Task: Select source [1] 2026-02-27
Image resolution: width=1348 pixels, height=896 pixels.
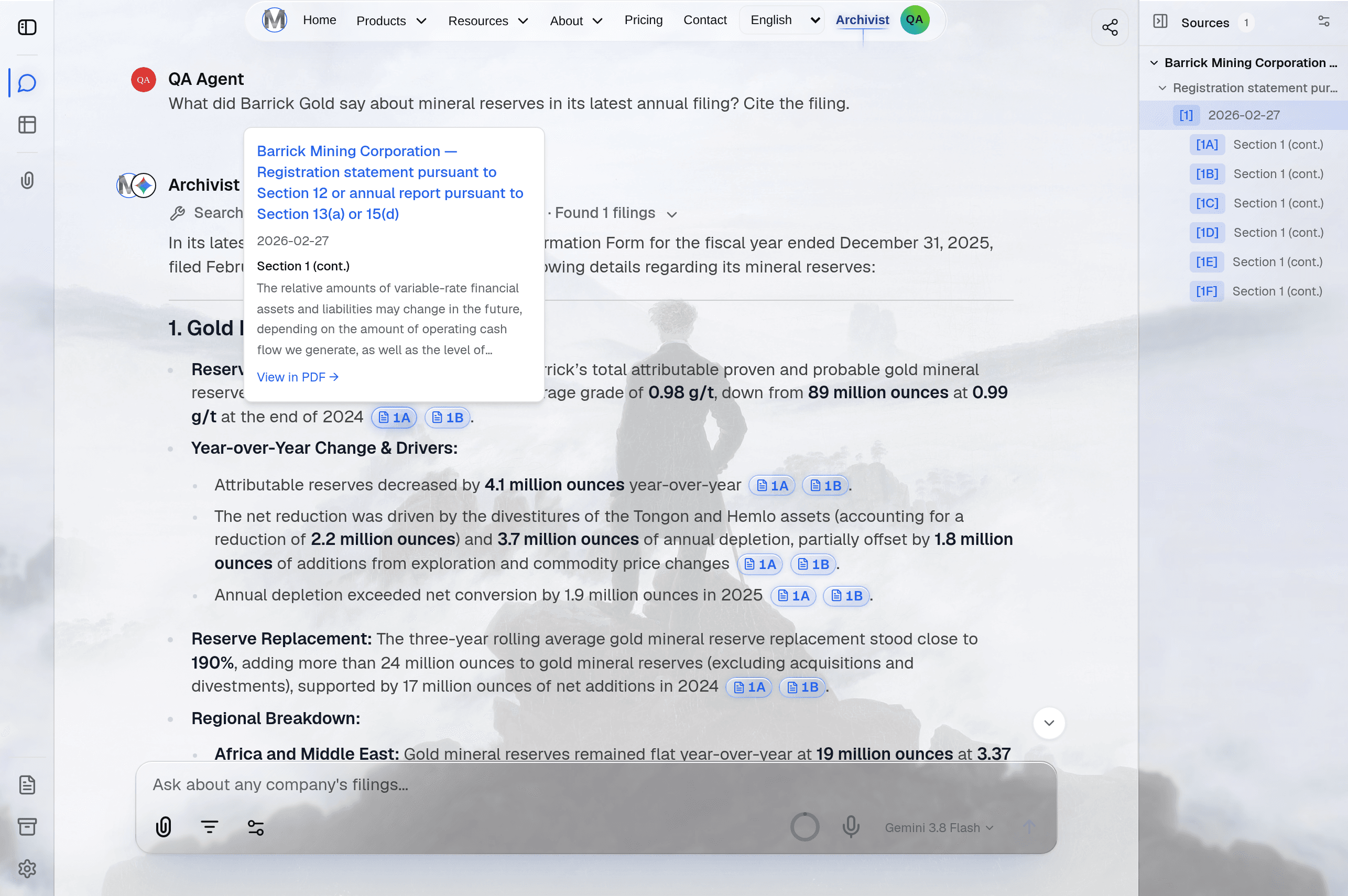Action: coord(1243,115)
